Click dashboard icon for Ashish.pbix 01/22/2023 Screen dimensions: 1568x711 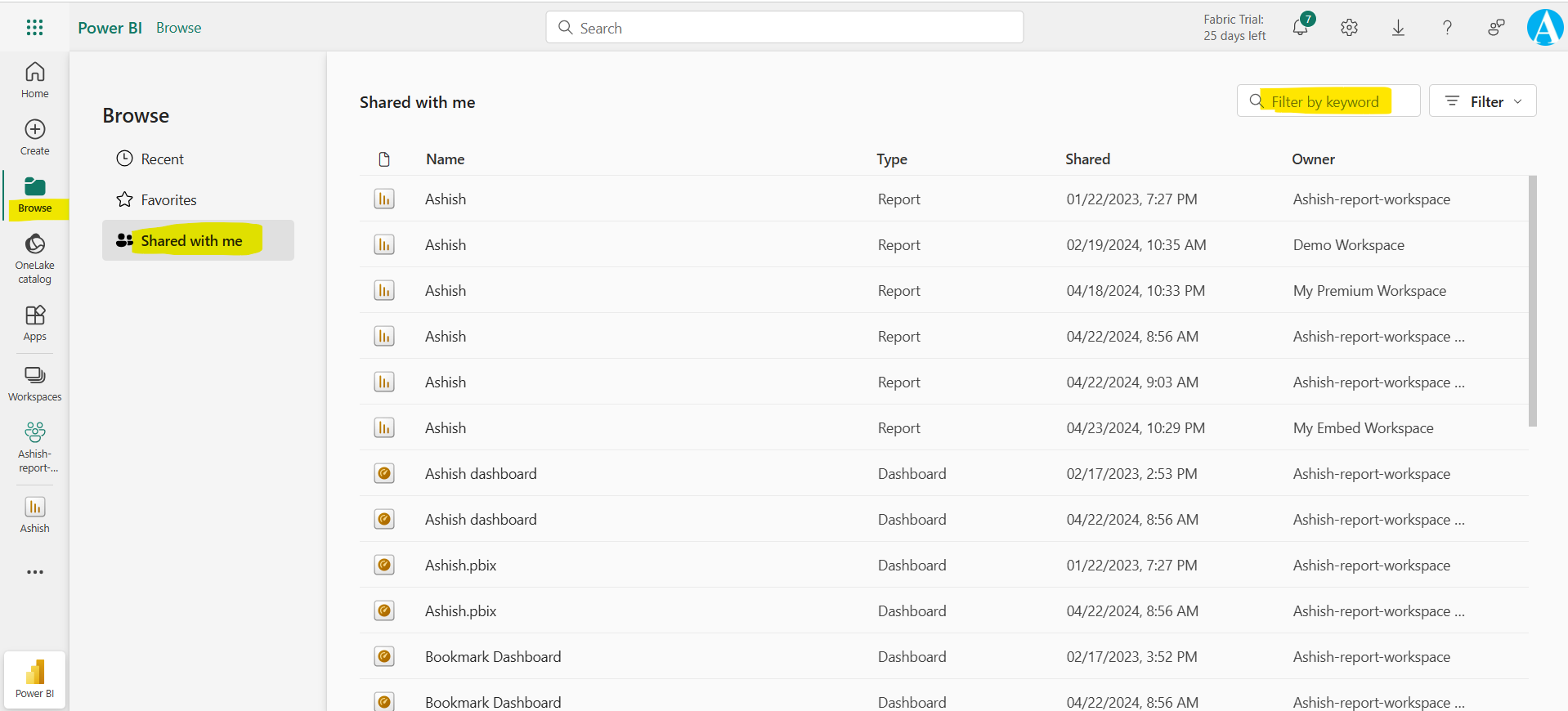[384, 565]
